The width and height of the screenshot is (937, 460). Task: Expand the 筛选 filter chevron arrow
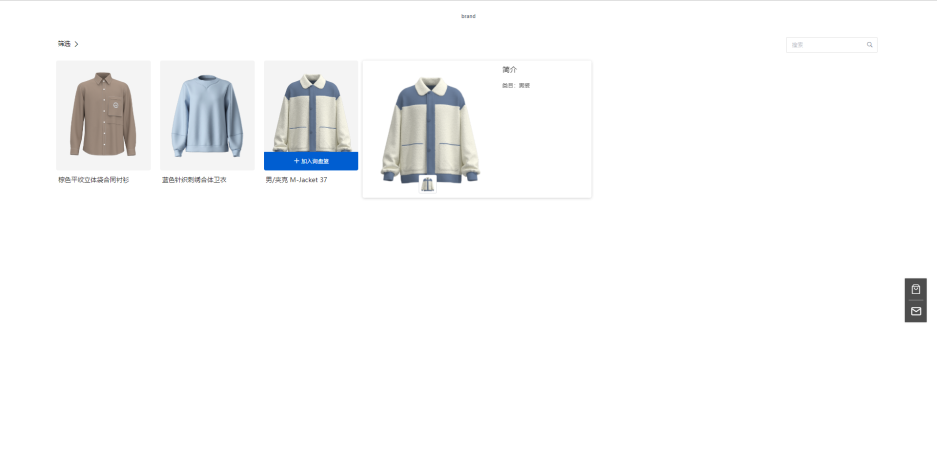(x=77, y=44)
